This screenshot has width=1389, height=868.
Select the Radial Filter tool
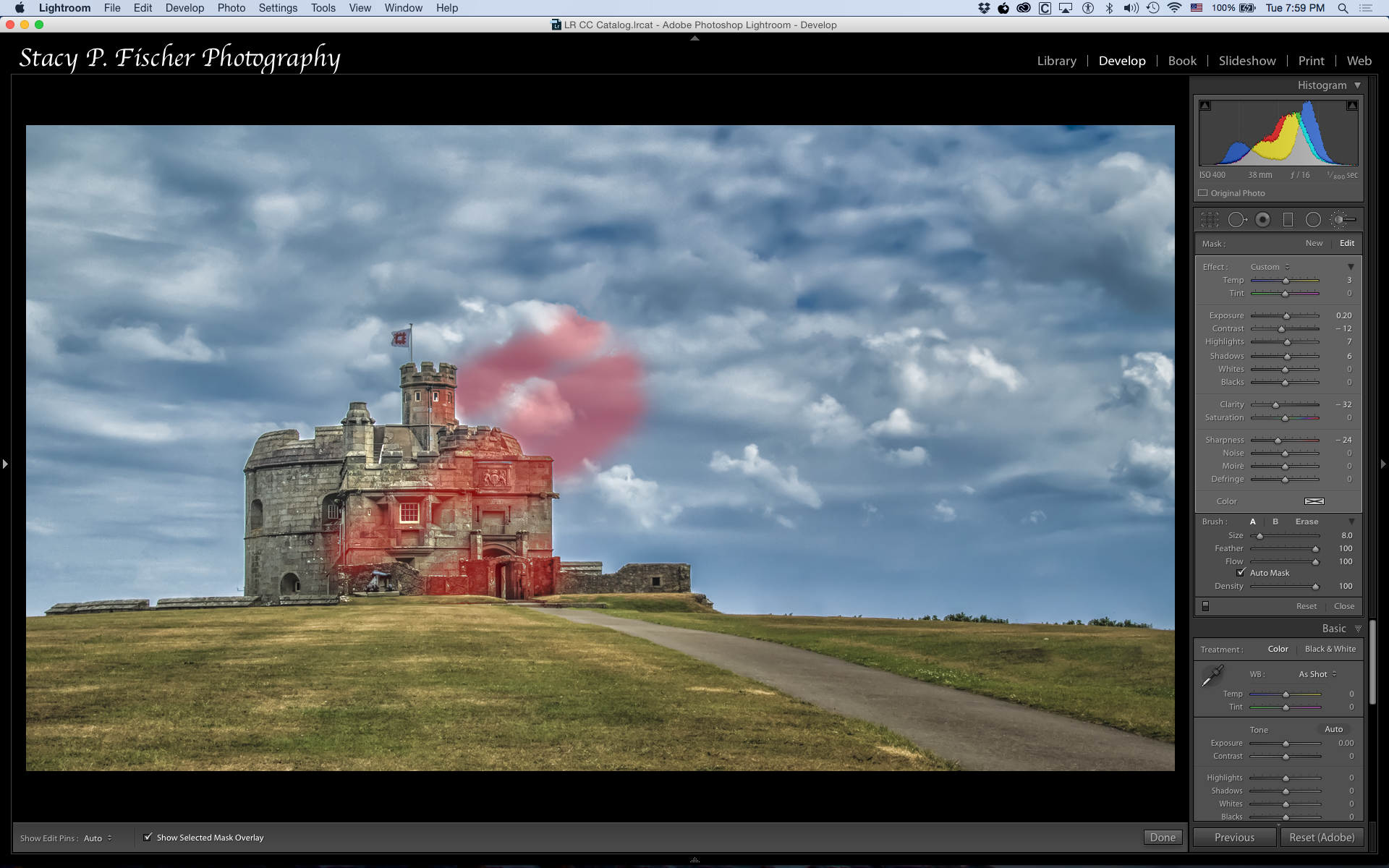pos(1313,220)
